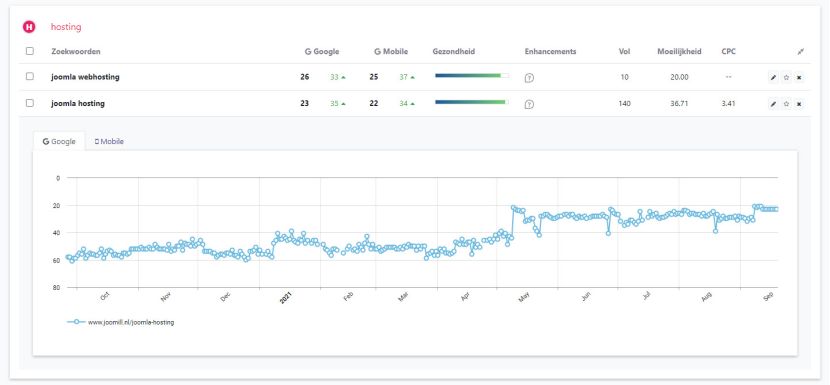
Task: Click Mobile change value 37 for joomla webhosting
Action: (403, 77)
